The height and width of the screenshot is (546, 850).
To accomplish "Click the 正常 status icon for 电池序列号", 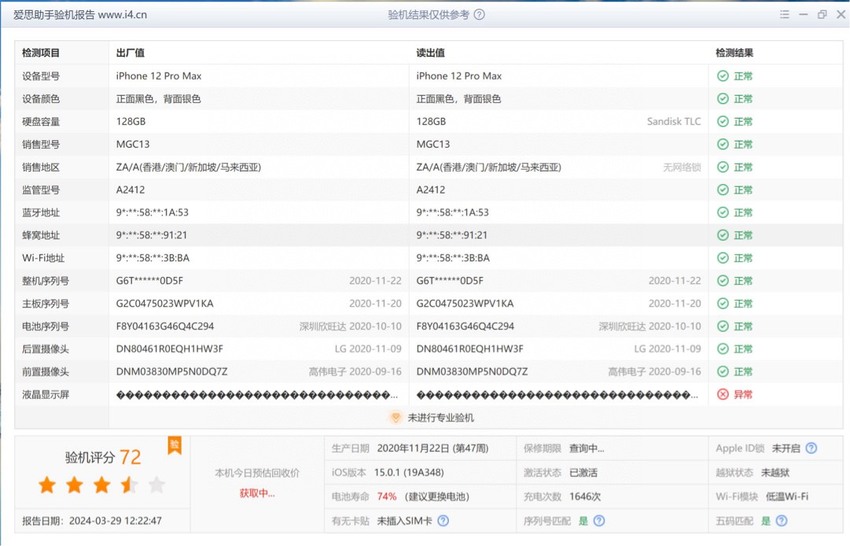I will [x=723, y=326].
